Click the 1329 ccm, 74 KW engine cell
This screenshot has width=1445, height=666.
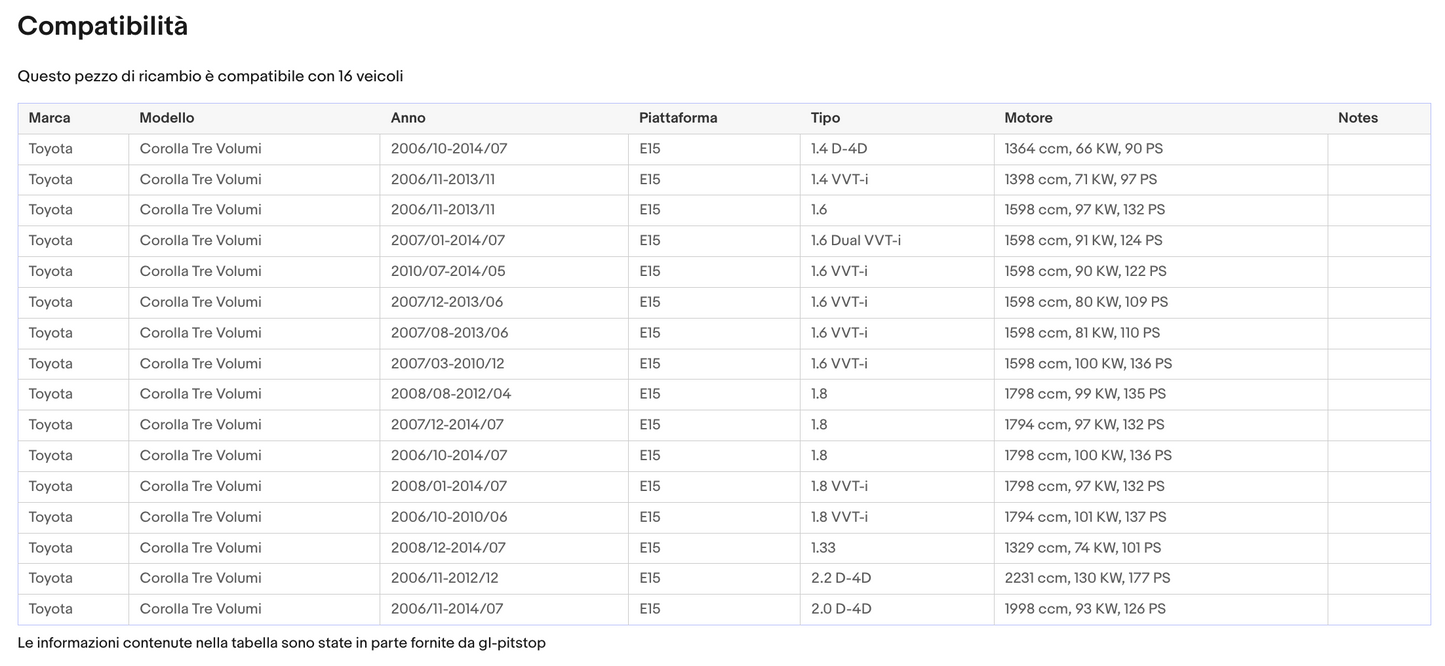point(1083,548)
